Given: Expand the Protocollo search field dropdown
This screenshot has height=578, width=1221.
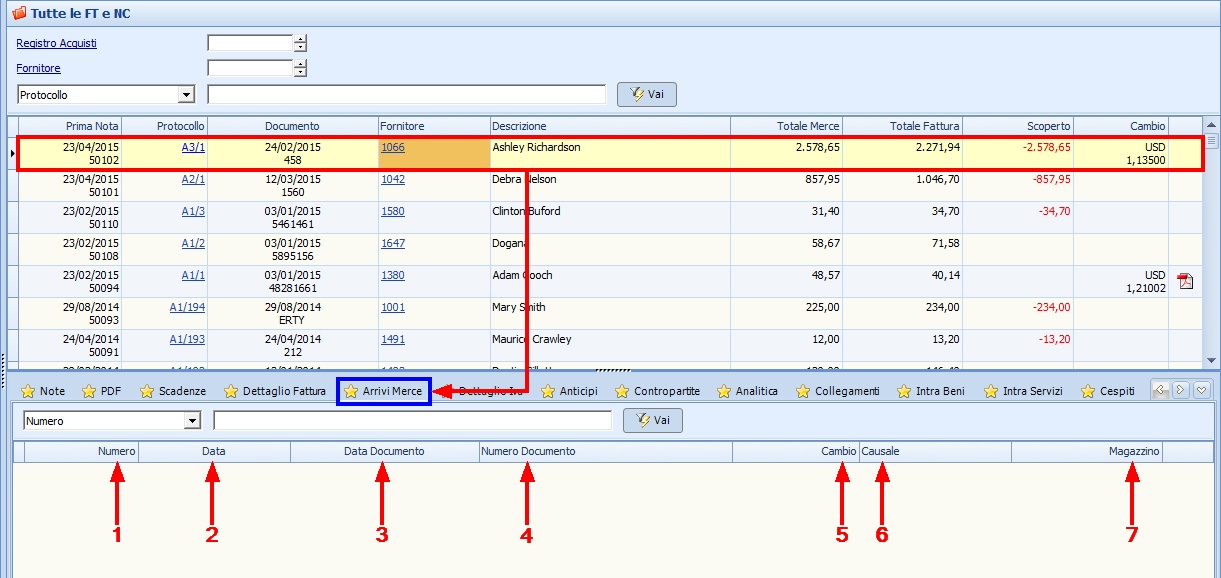Looking at the screenshot, I should (186, 95).
